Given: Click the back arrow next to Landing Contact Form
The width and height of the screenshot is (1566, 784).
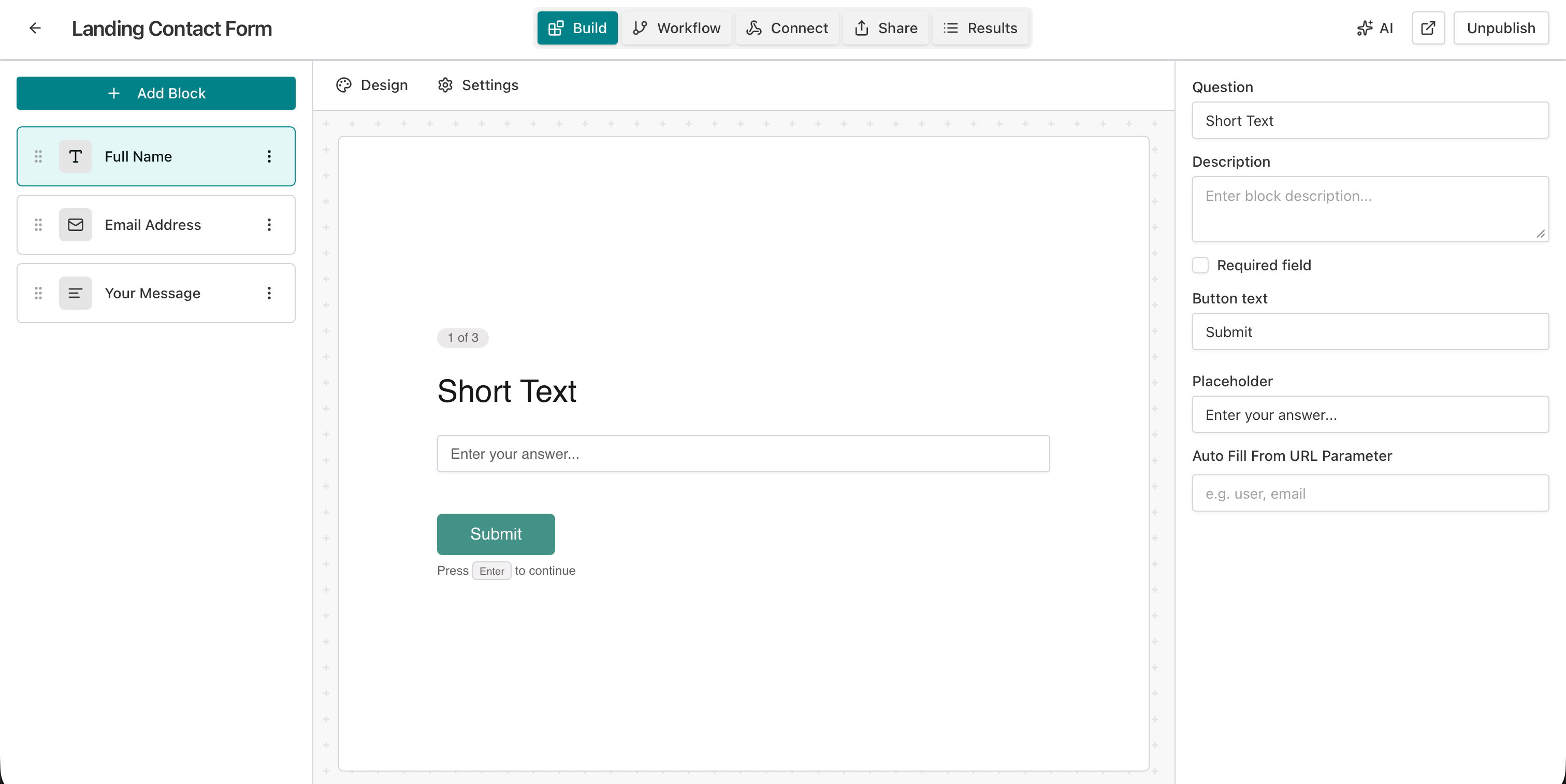Looking at the screenshot, I should [35, 28].
